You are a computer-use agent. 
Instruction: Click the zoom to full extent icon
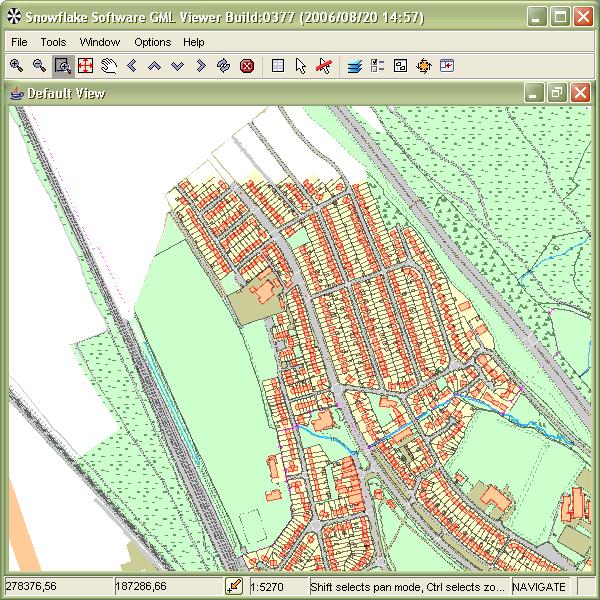85,66
